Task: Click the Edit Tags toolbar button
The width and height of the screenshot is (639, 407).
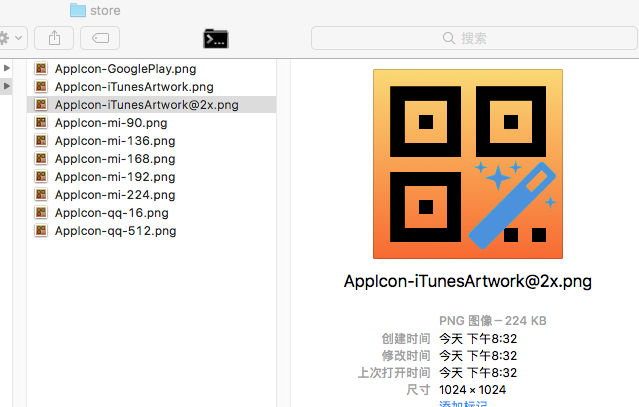Action: (x=100, y=38)
